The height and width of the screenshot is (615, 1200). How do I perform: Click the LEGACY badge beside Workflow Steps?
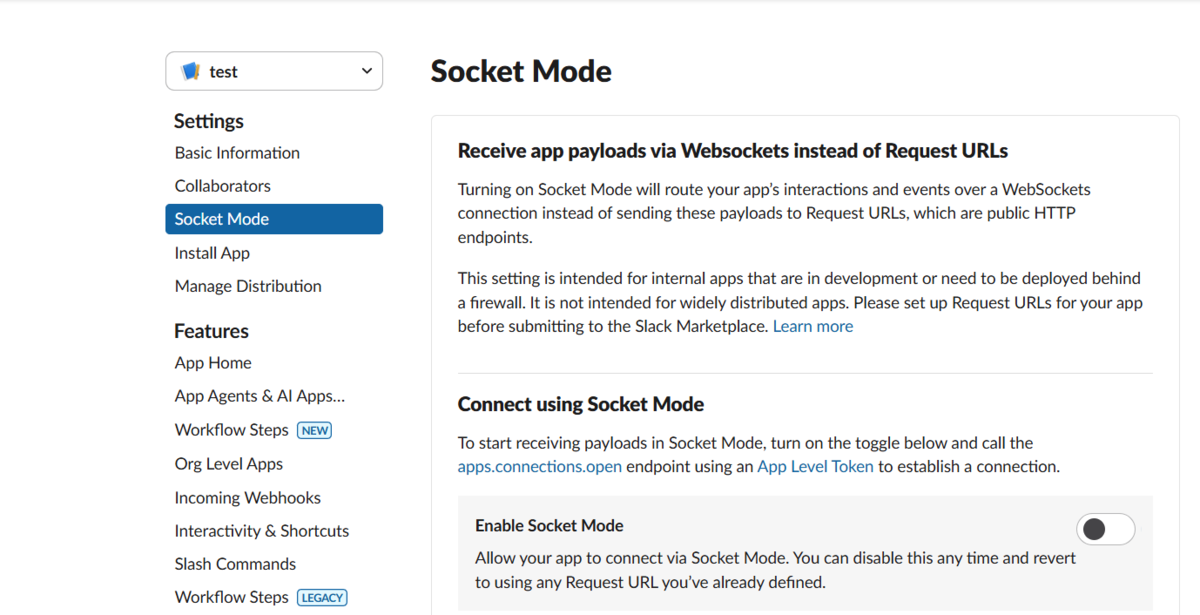[x=322, y=597]
